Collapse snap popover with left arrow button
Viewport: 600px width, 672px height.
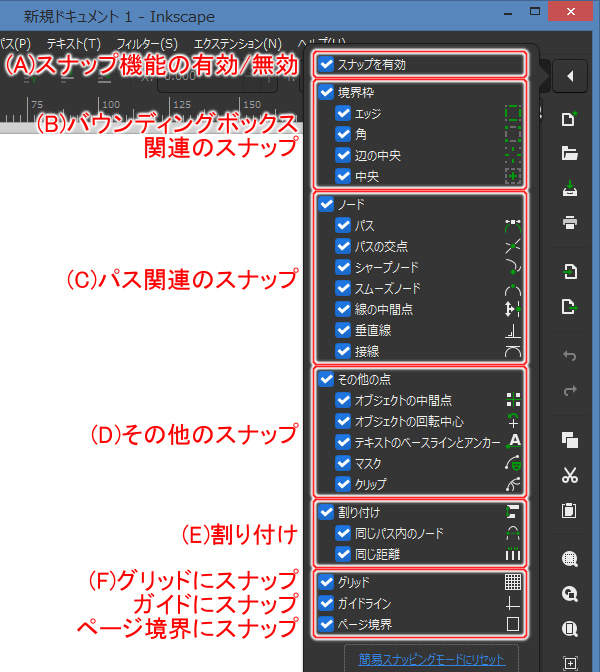pyautogui.click(x=570, y=76)
